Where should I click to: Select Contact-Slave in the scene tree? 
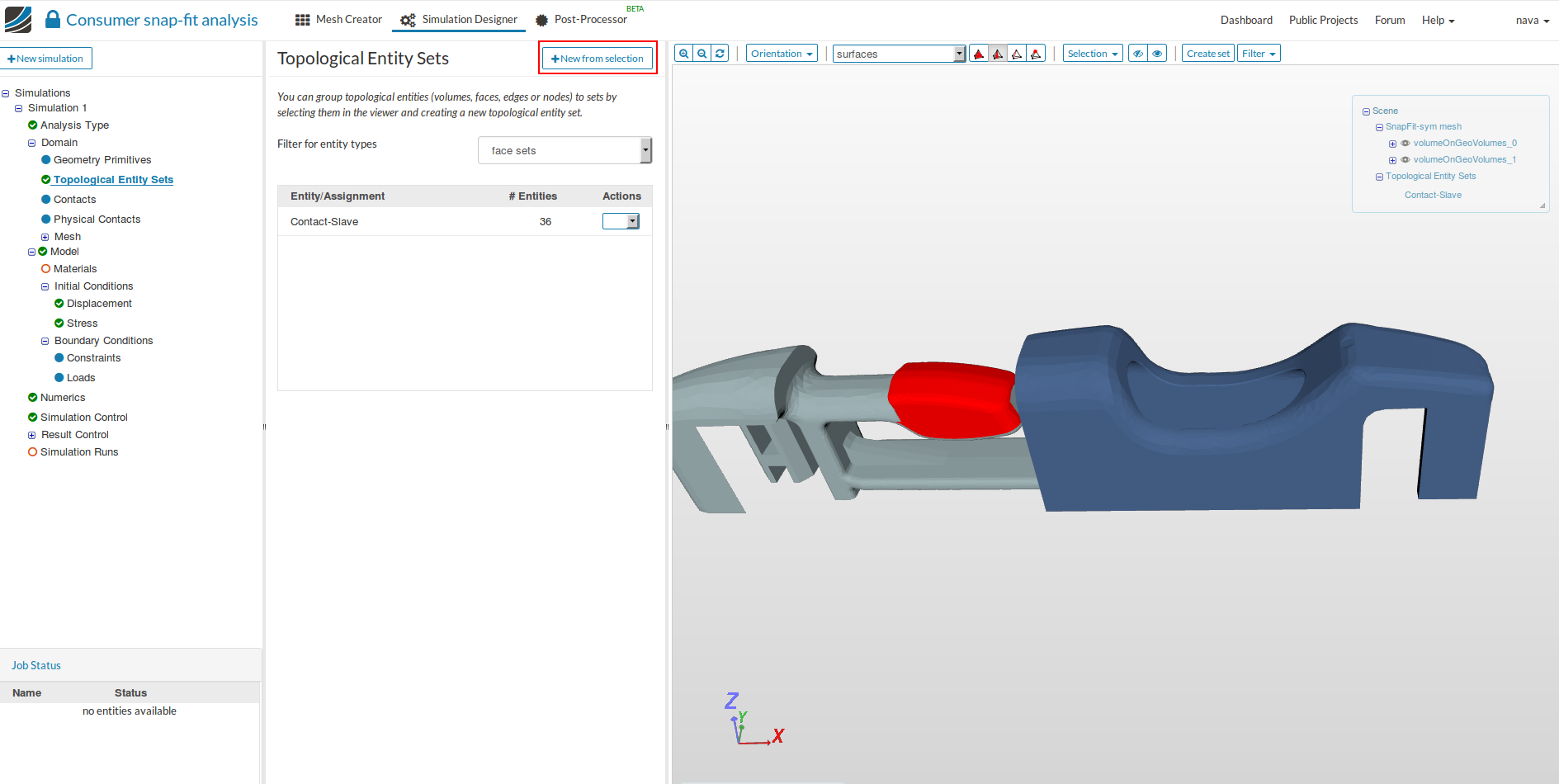pyautogui.click(x=1433, y=196)
